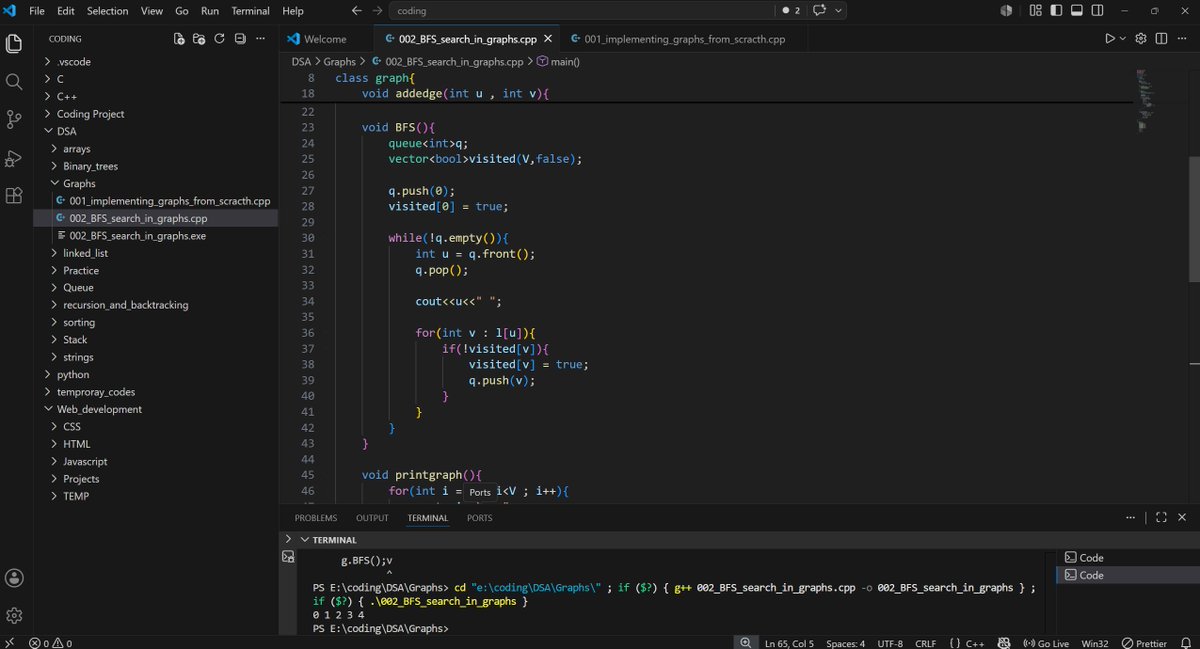1200x649 pixels.
Task: Switch to OUTPUT panel tab
Action: pos(372,518)
